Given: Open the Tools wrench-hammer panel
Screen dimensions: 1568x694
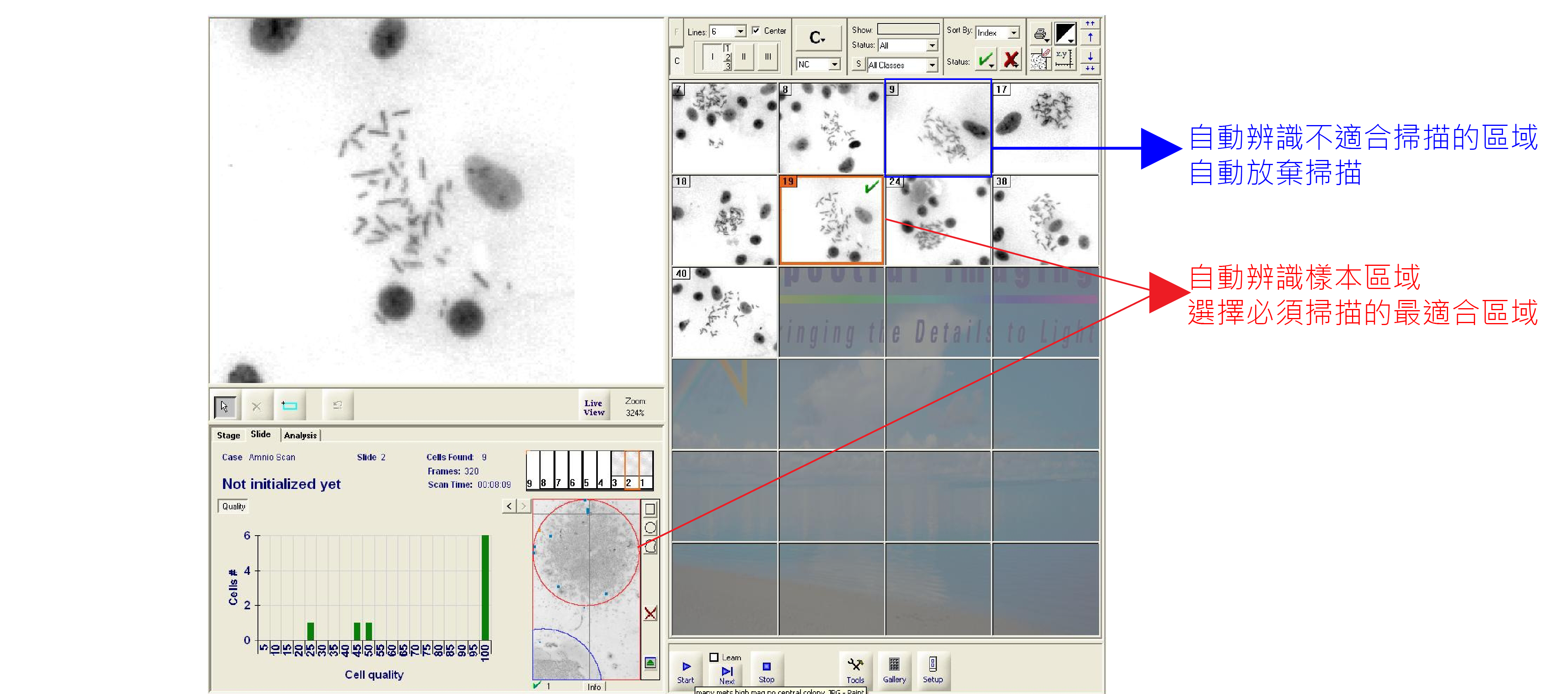Looking at the screenshot, I should coord(855,672).
